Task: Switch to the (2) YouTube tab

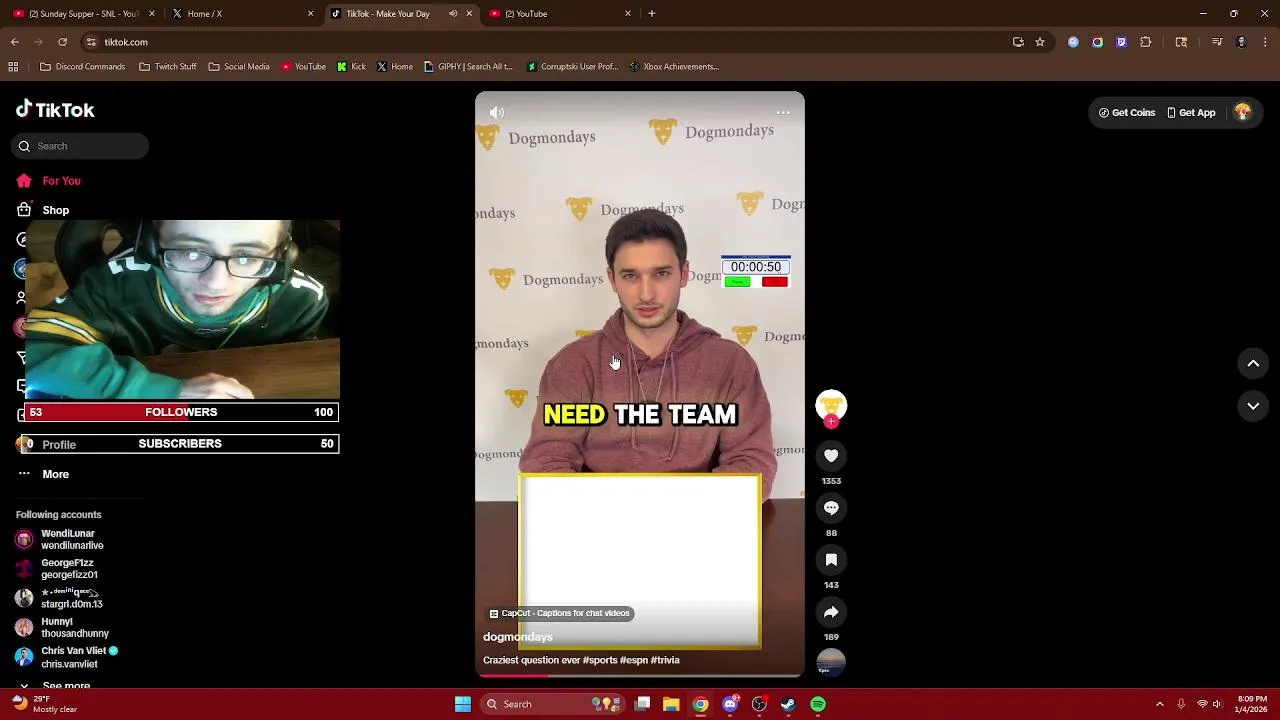Action: coord(560,14)
